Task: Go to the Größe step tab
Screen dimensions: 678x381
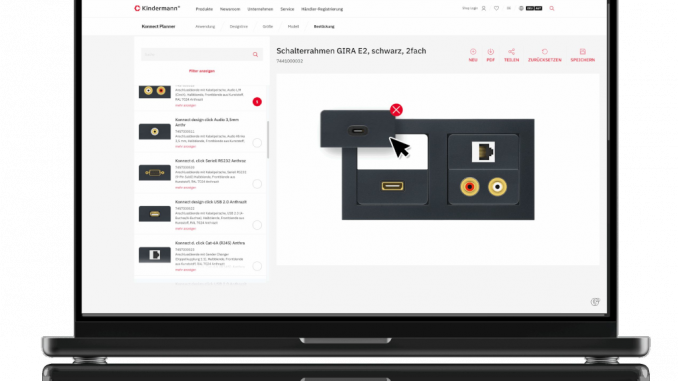Action: tap(268, 26)
